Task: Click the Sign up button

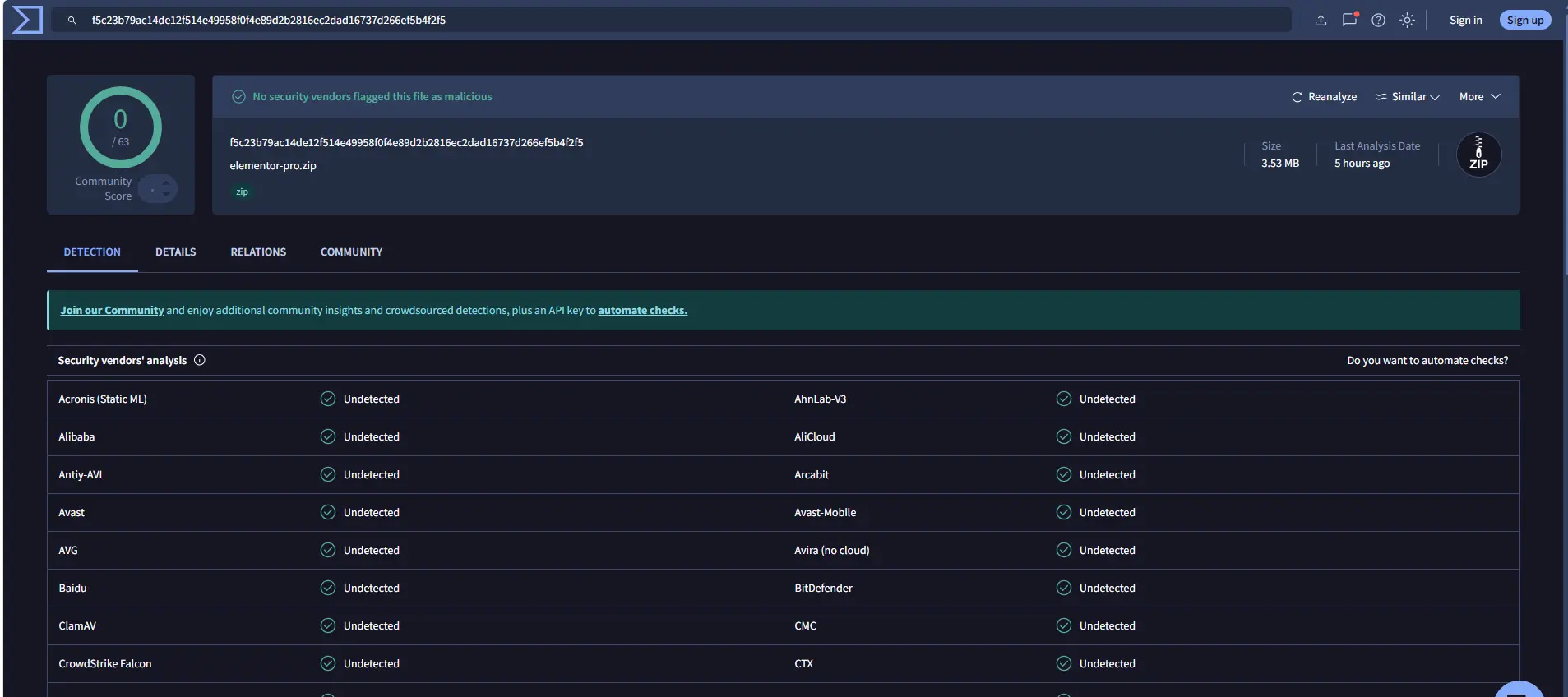Action: 1524,21
